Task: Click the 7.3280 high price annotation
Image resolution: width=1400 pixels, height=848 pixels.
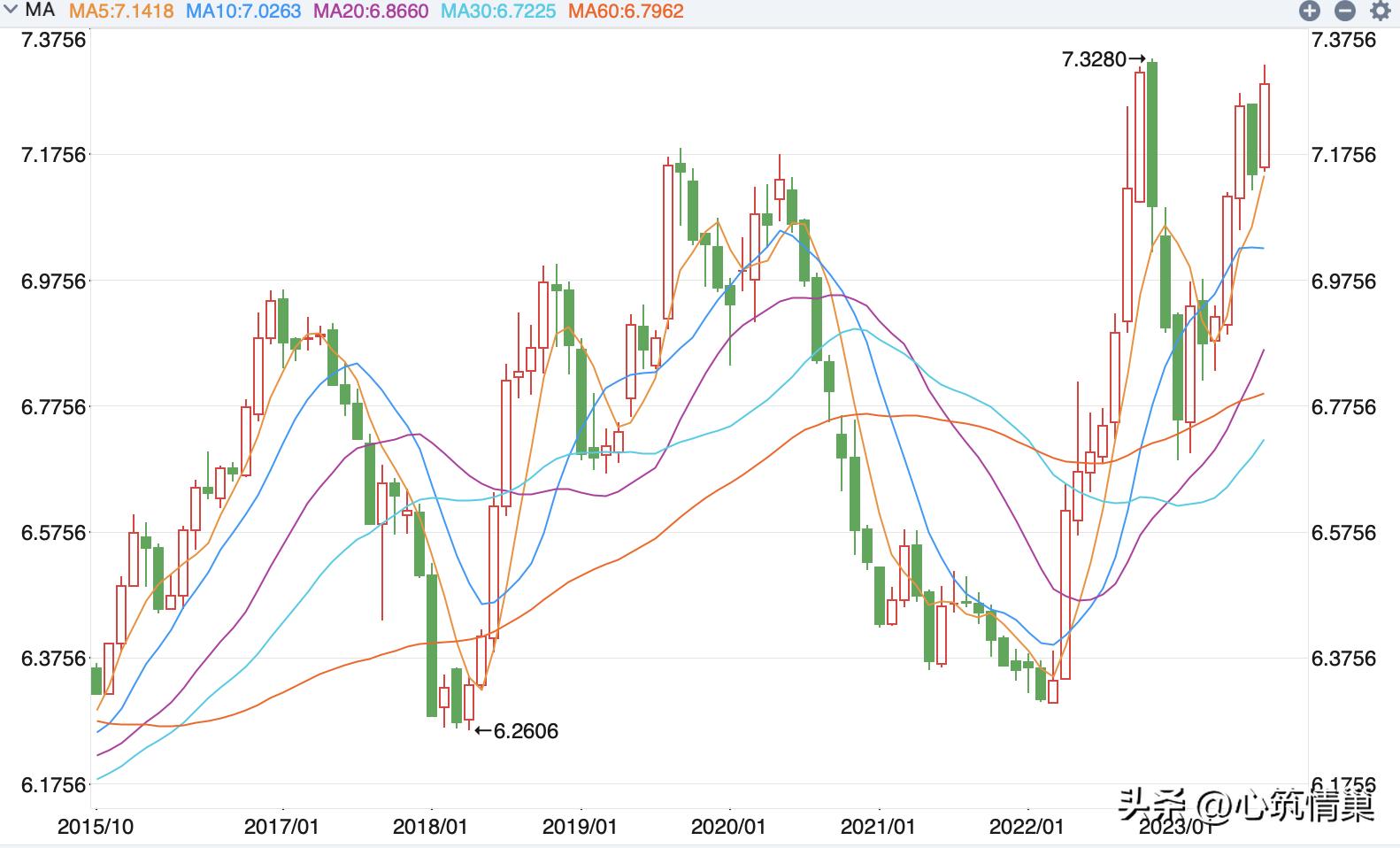Action: pyautogui.click(x=1103, y=59)
